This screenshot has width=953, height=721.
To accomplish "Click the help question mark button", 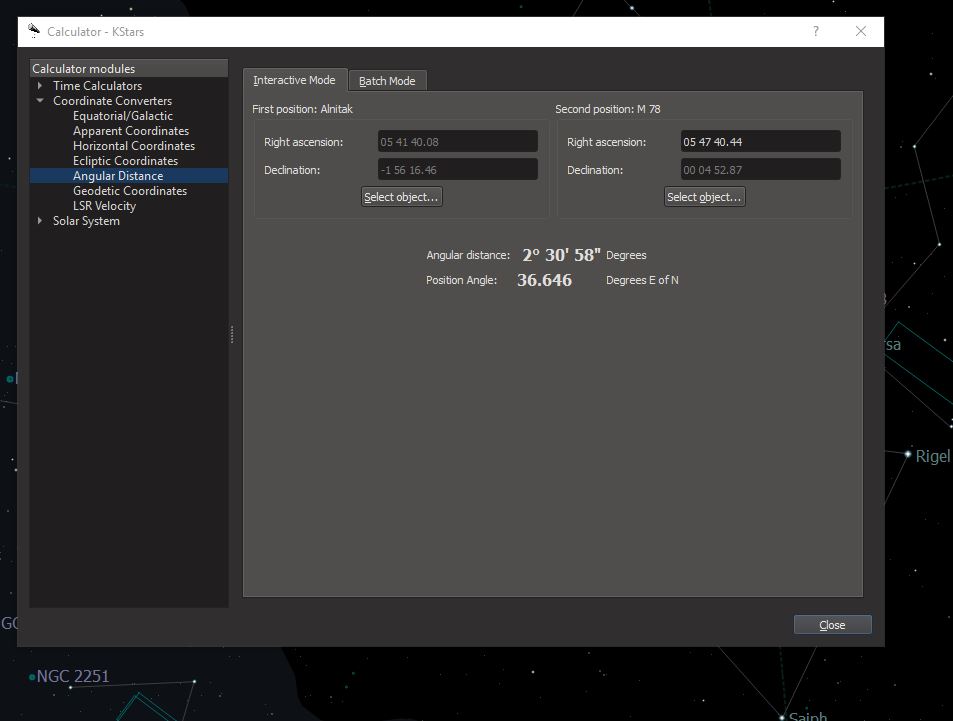I will (x=816, y=31).
